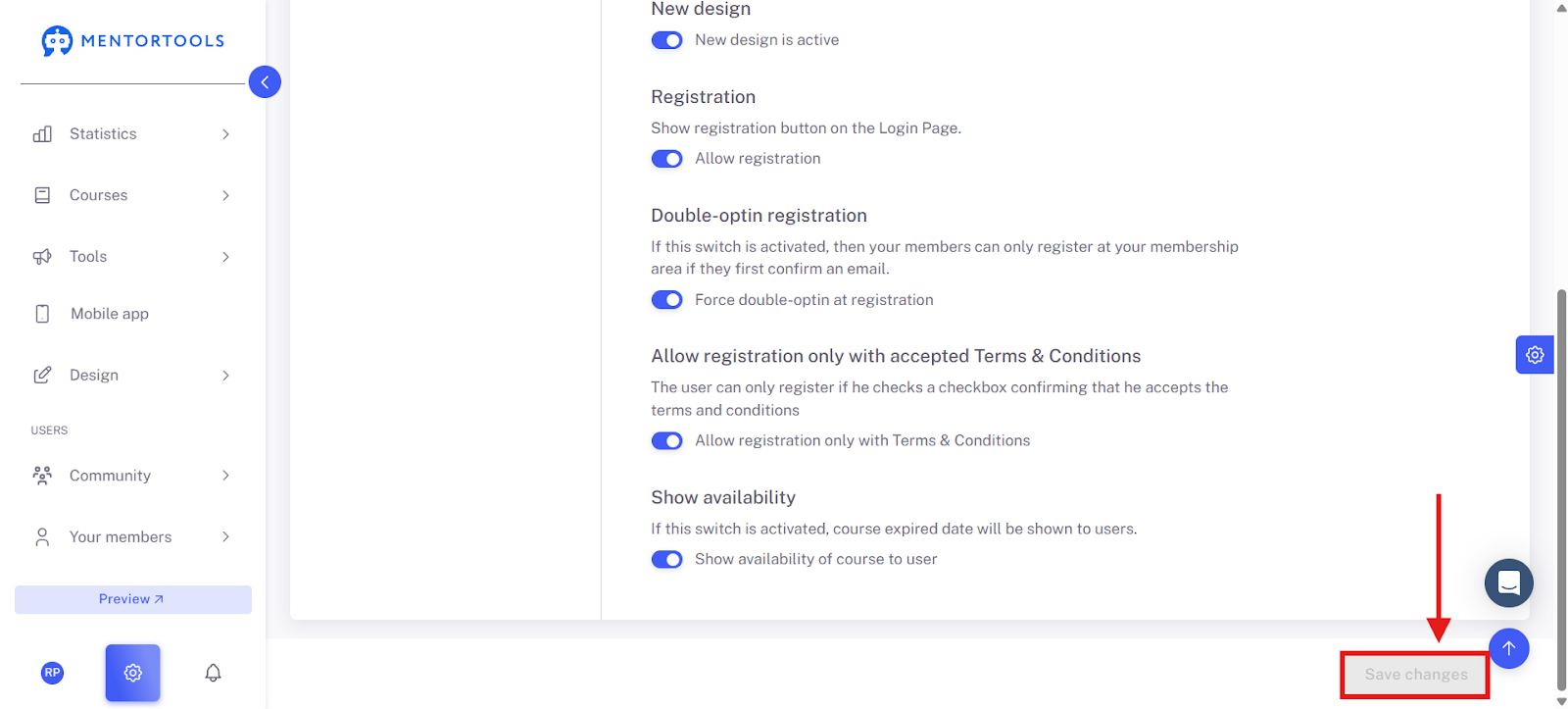Toggle the New design is active switch
1568x709 pixels.
667,40
